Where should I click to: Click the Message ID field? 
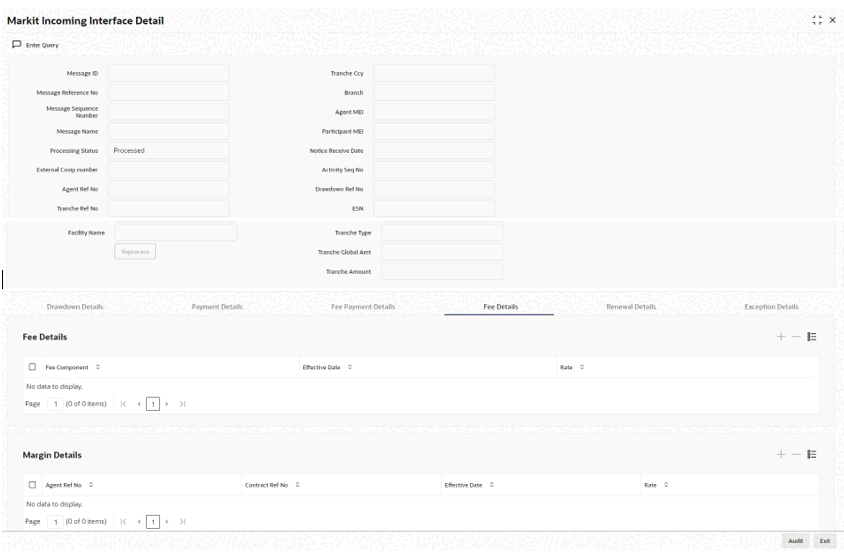point(168,73)
